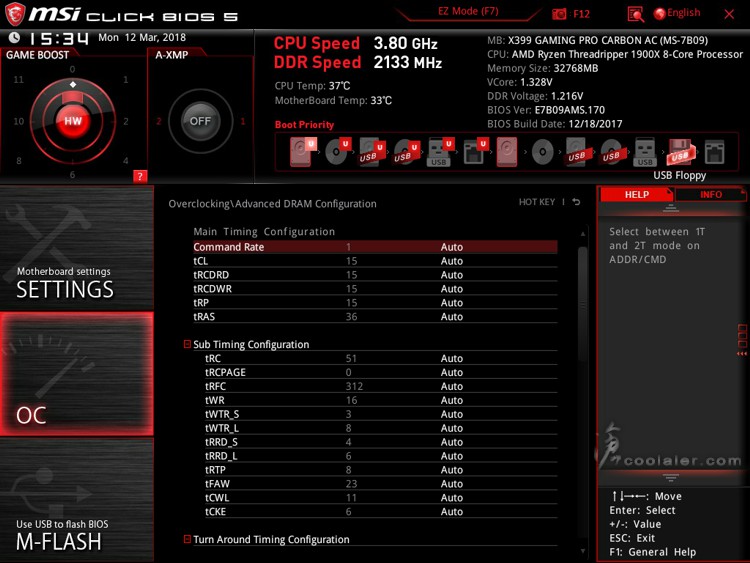
Task: Open the OC overclocking section
Action: [77, 374]
